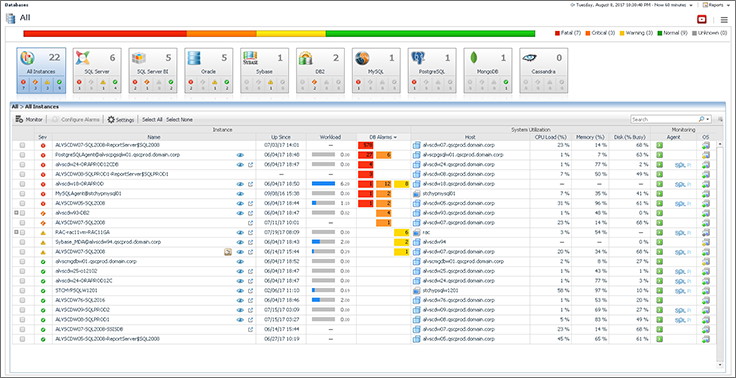Viewport: 736px width, 378px height.
Task: Click the Select All button
Action: point(152,120)
